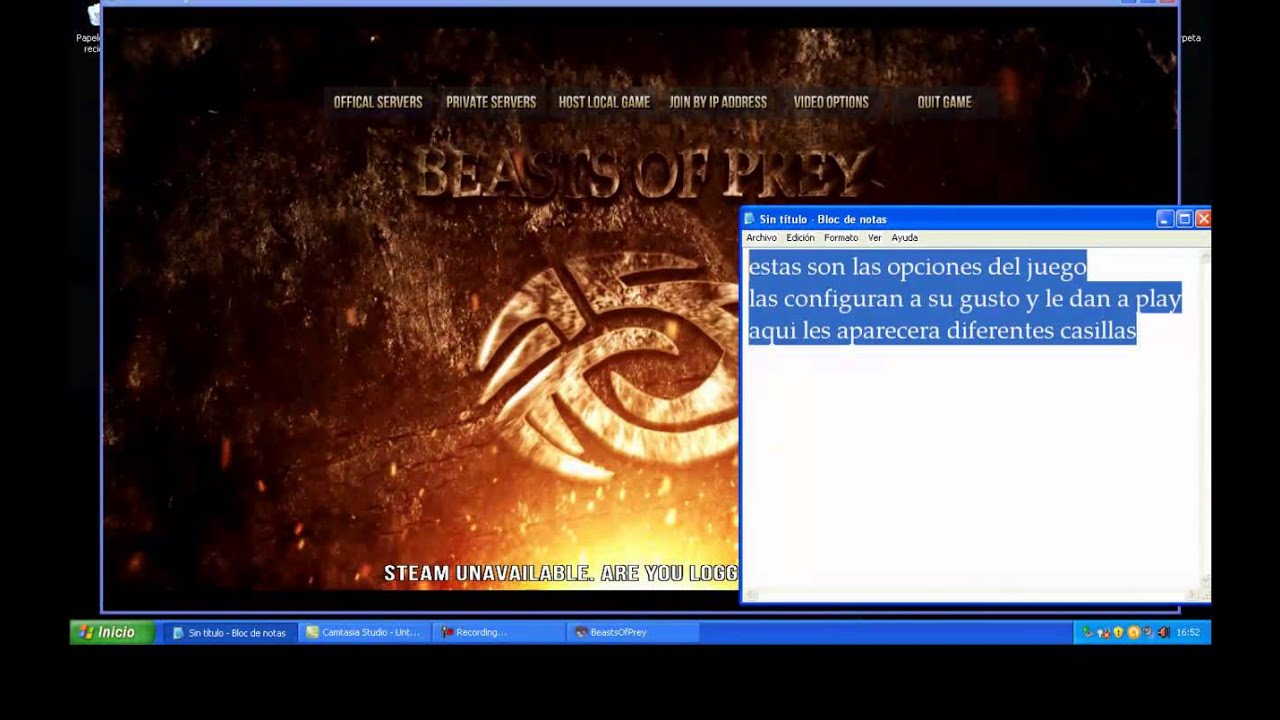Open the Offical Servers game menu
The width and height of the screenshot is (1280, 720).
pos(378,102)
